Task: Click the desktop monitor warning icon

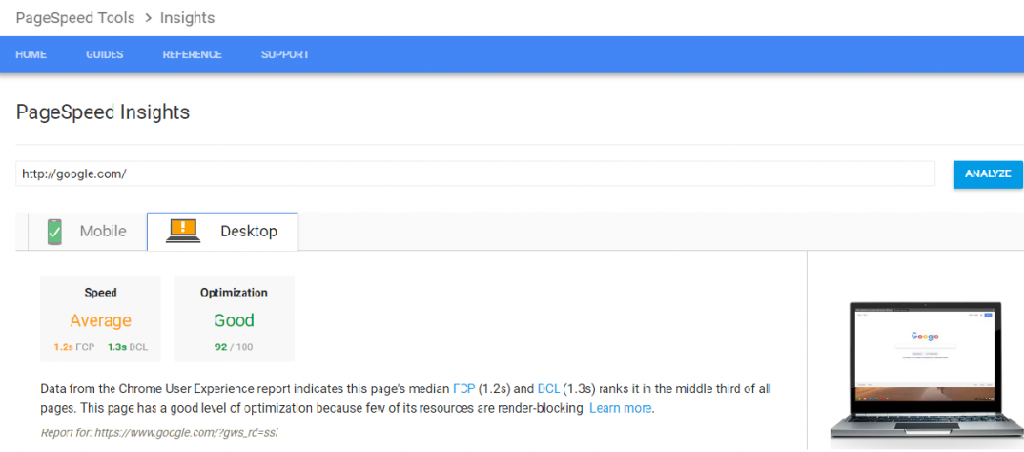Action: coord(183,231)
